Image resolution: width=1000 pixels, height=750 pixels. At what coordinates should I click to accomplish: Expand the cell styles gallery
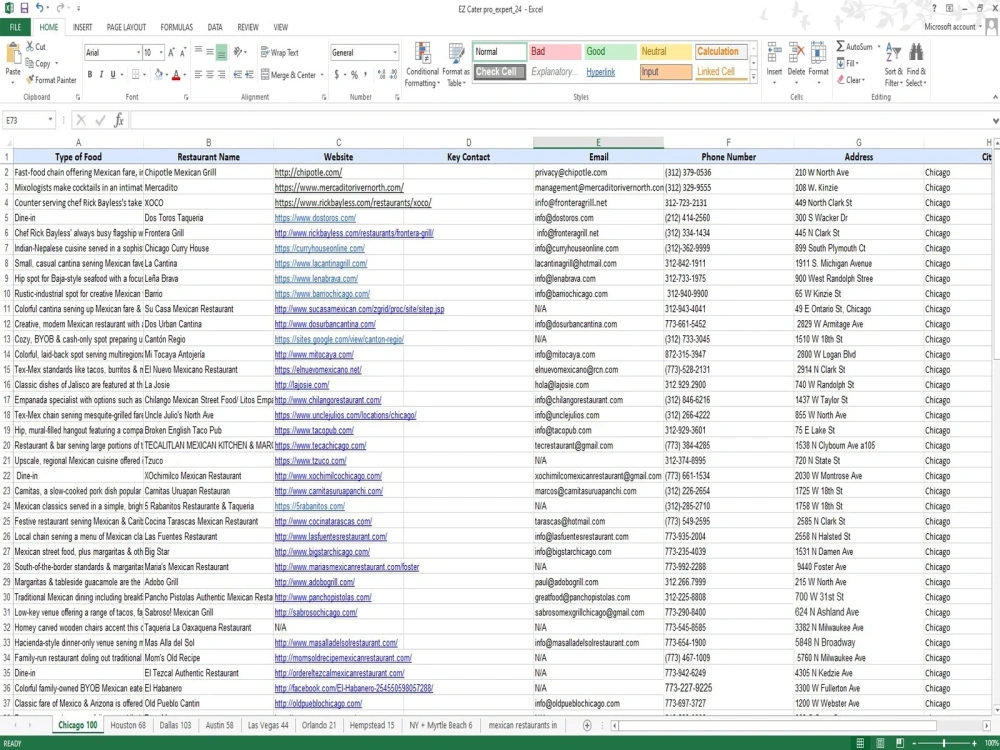[753, 77]
